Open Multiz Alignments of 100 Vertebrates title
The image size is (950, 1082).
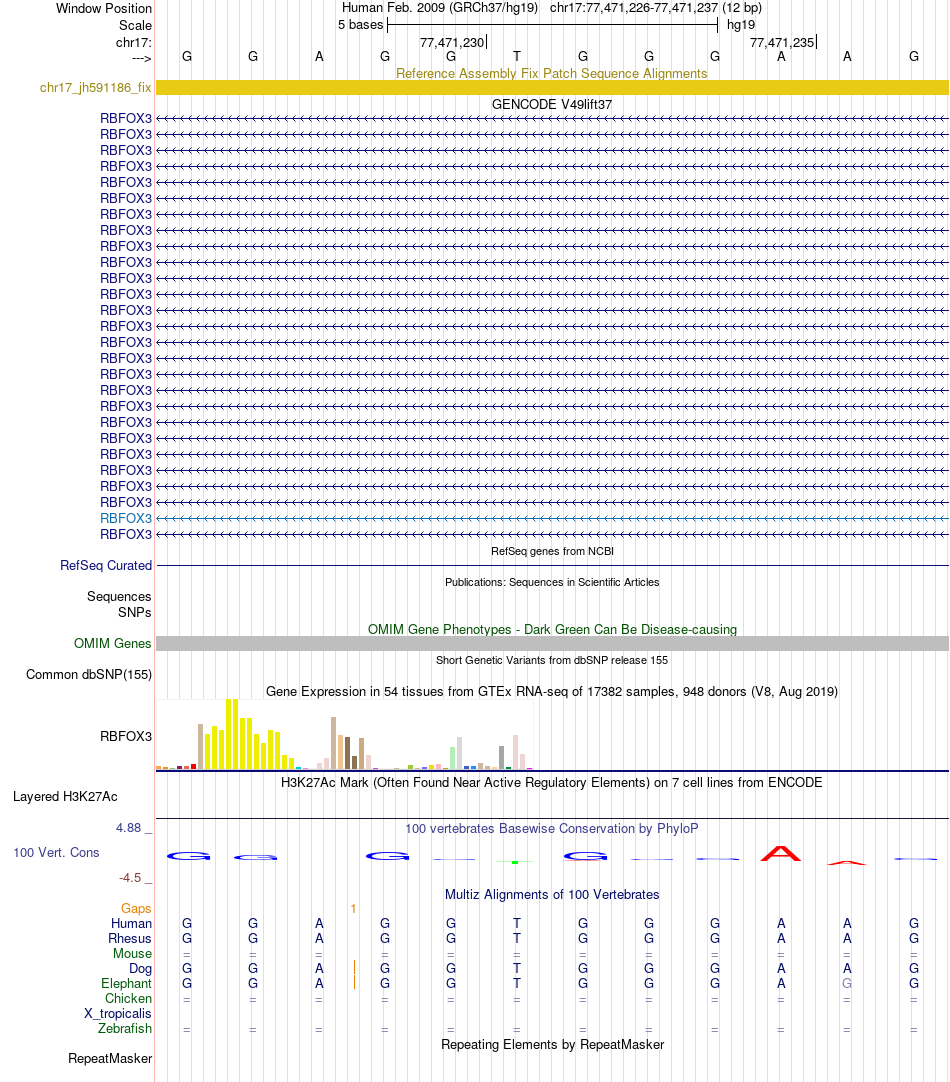pyautogui.click(x=552, y=894)
